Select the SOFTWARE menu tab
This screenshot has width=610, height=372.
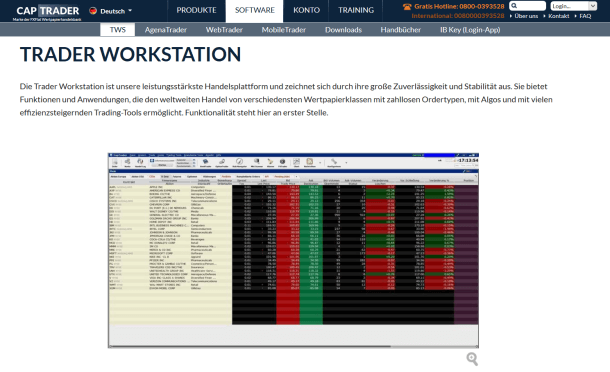[x=254, y=11]
